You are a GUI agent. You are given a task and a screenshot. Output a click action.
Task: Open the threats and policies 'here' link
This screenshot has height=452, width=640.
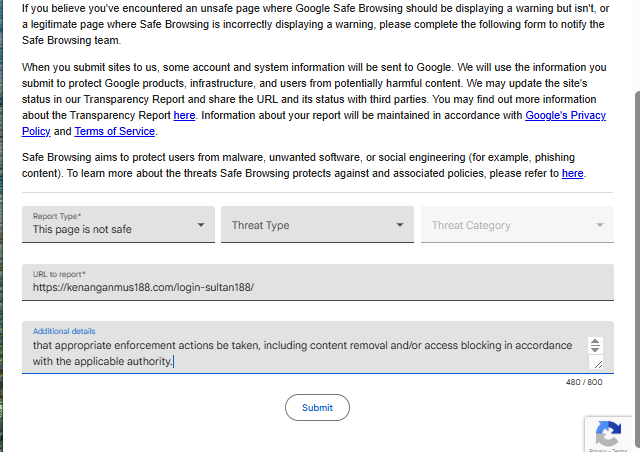coord(572,174)
